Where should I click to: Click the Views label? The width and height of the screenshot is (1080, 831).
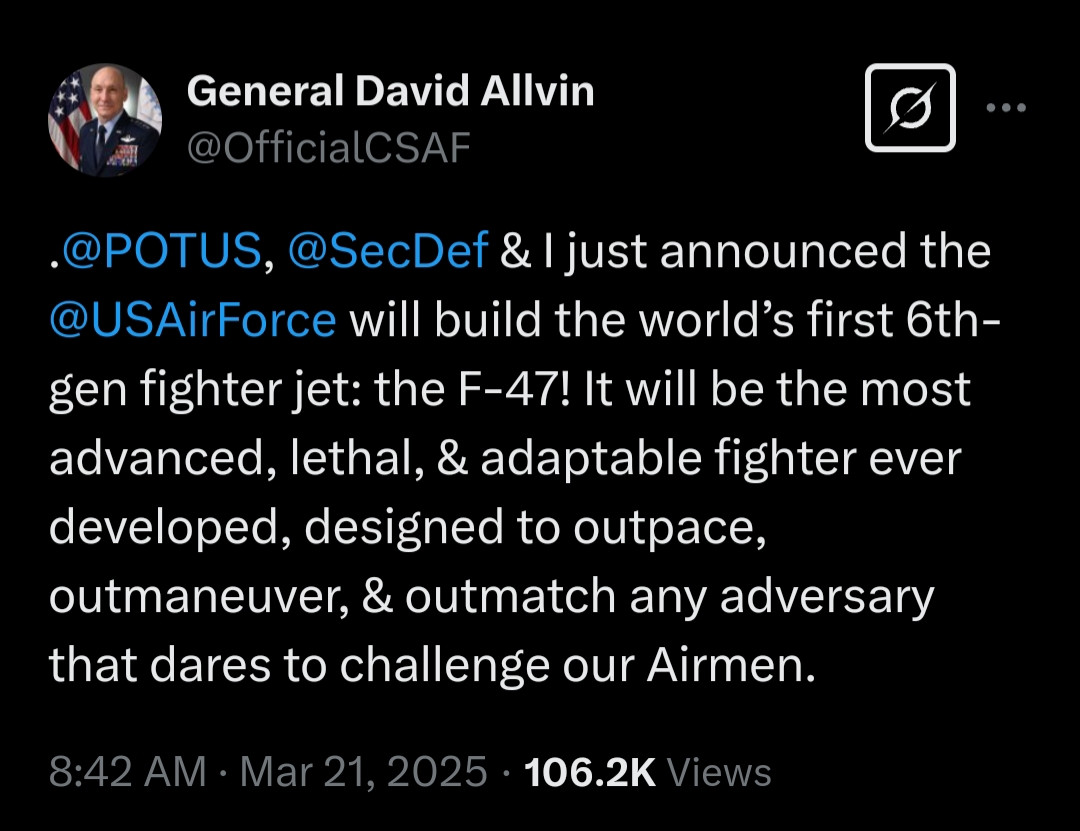click(718, 773)
